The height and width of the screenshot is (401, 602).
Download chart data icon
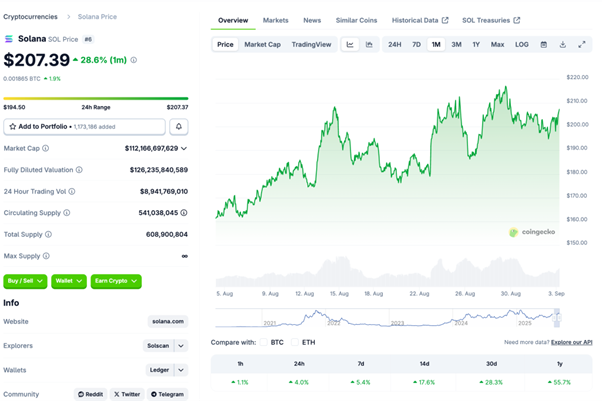562,45
